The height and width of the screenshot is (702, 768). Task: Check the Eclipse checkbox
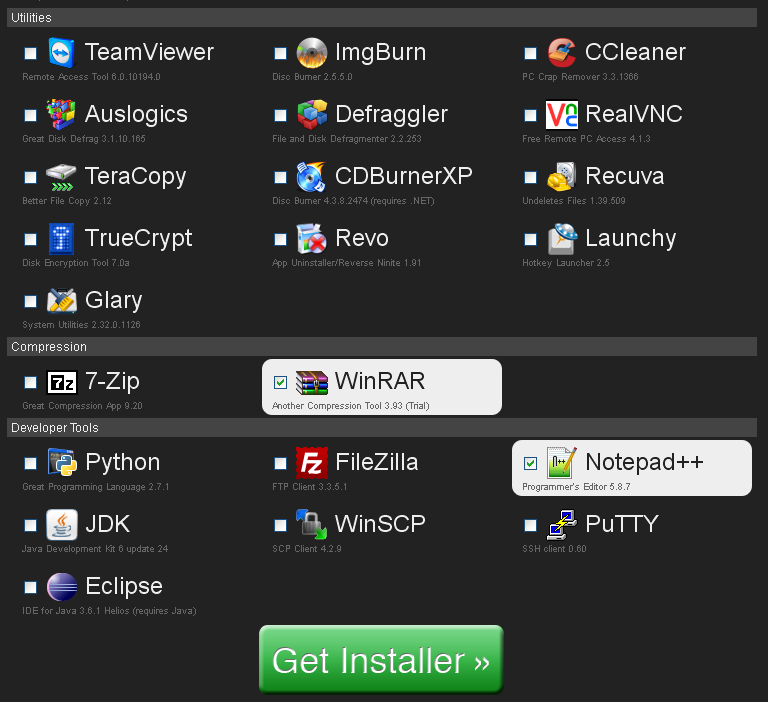pyautogui.click(x=30, y=587)
